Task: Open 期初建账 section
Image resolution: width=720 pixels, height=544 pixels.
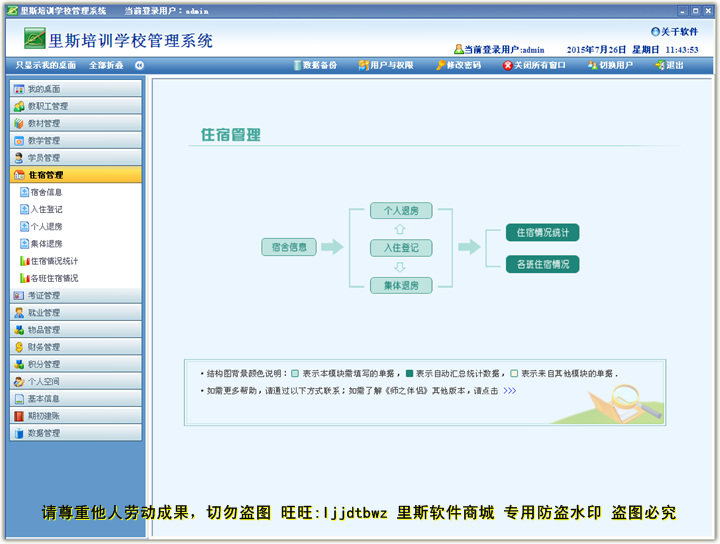Action: click(x=76, y=416)
